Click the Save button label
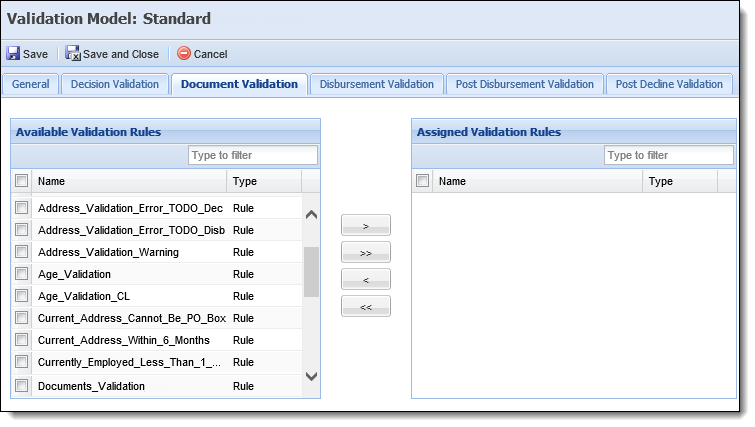The image size is (755, 427). [36, 54]
